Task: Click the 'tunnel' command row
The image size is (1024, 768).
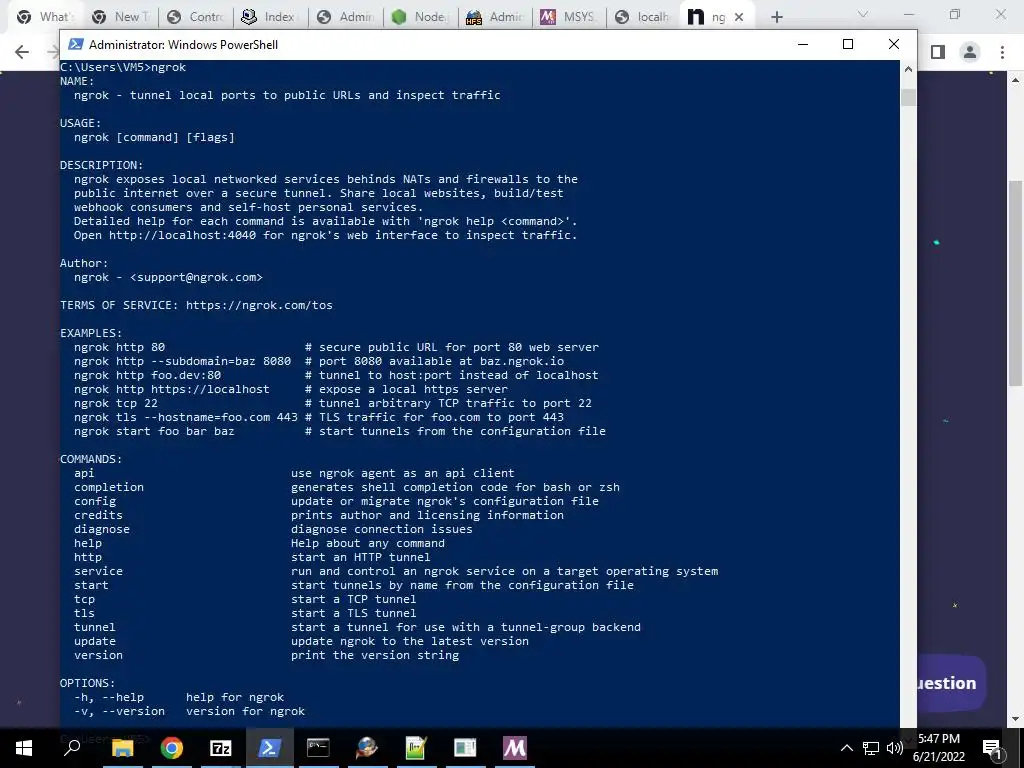Action: click(x=357, y=627)
